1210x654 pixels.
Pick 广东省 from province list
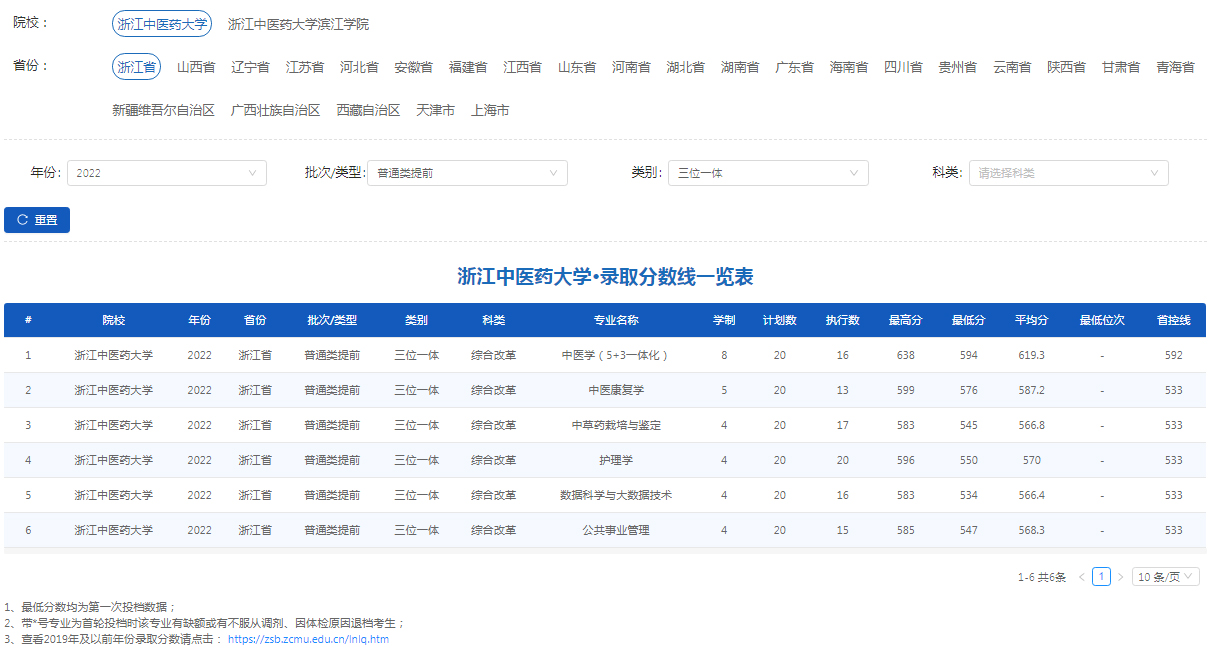[x=794, y=67]
